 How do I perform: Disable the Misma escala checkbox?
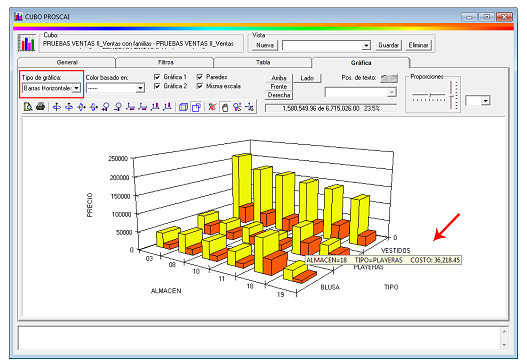[x=200, y=86]
